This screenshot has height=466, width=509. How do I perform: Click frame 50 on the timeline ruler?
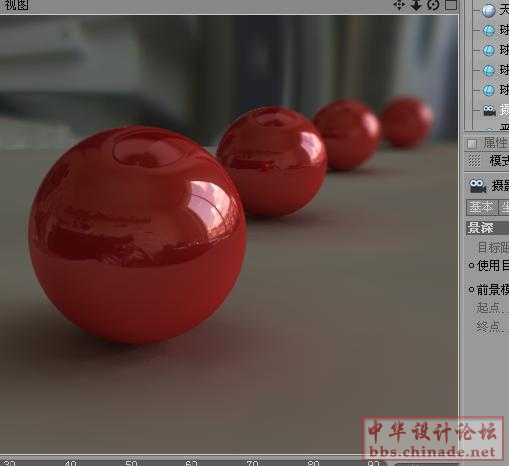(131, 463)
